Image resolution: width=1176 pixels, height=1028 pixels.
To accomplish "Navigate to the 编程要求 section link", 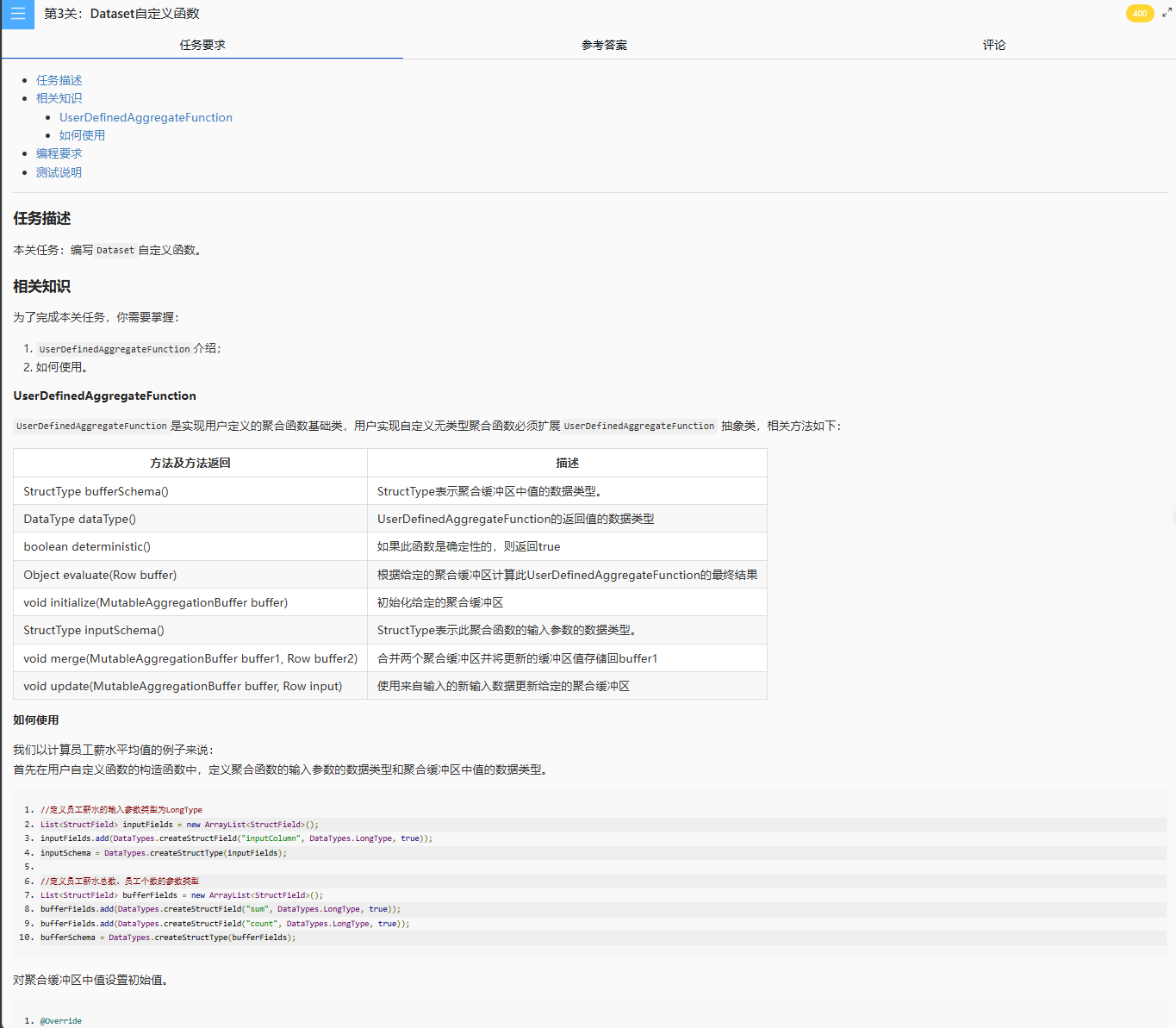I will click(59, 153).
